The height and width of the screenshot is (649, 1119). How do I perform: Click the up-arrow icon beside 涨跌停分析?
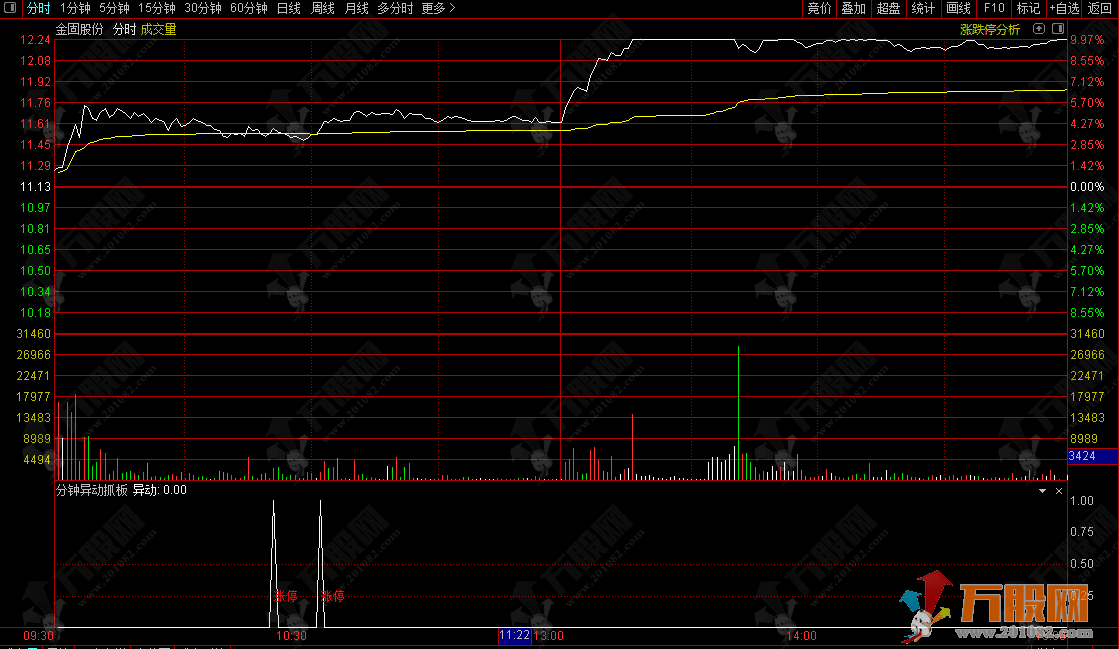coord(1039,30)
